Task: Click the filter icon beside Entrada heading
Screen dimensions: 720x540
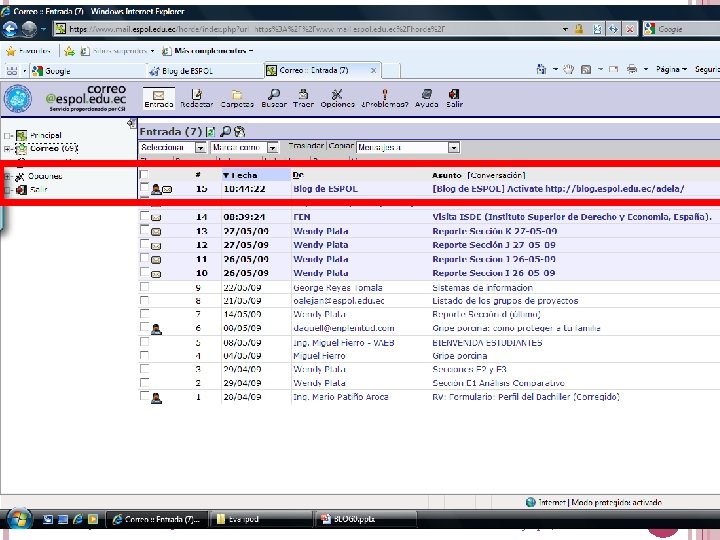Action: tap(239, 132)
